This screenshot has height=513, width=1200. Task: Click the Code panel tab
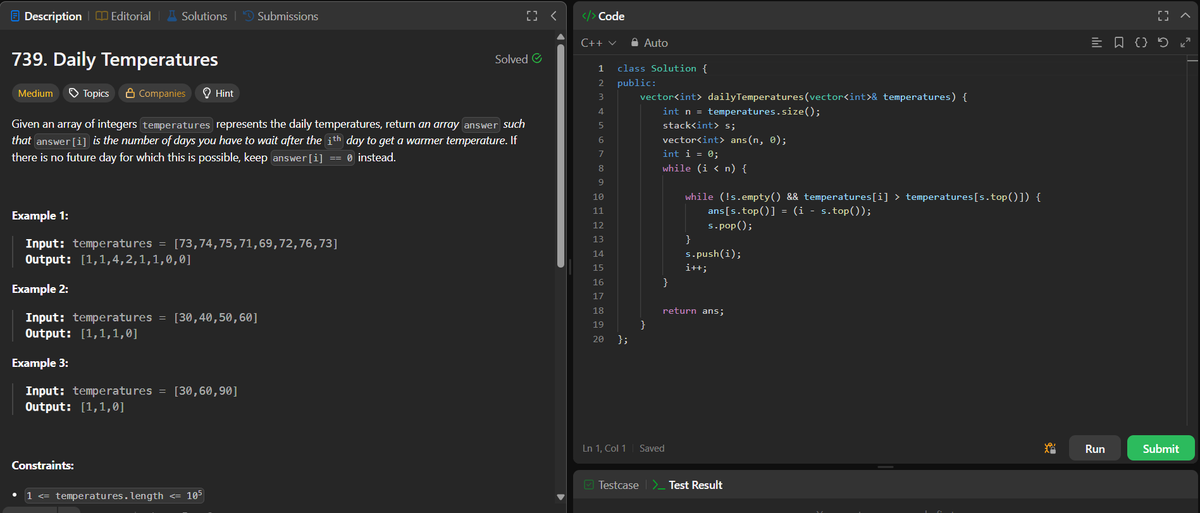click(x=603, y=16)
